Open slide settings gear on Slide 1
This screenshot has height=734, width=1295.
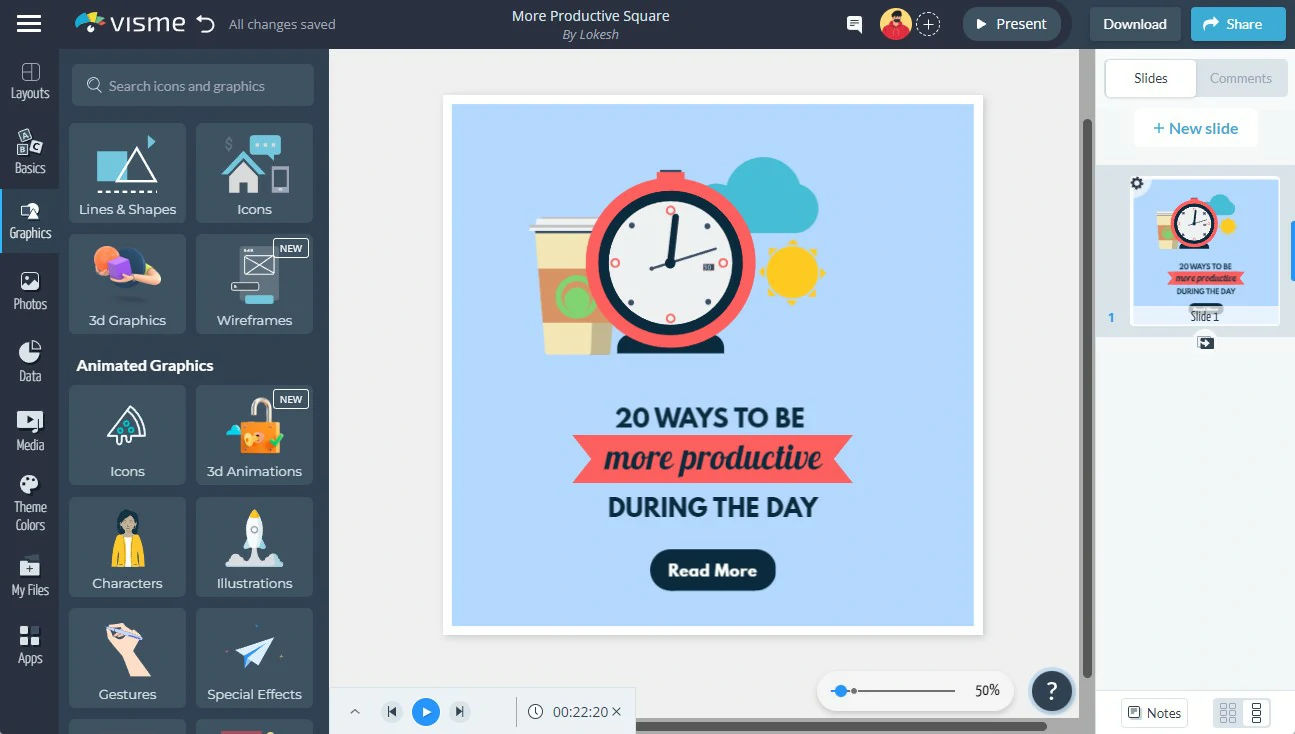tap(1137, 183)
